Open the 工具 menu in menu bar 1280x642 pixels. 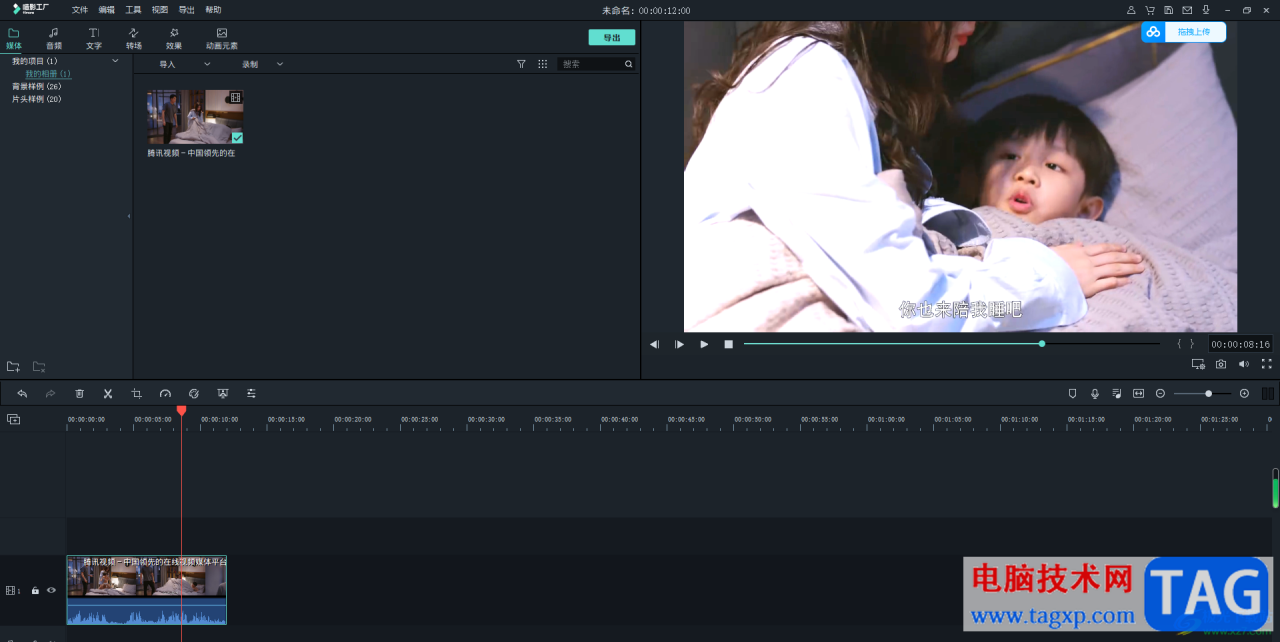tap(133, 10)
